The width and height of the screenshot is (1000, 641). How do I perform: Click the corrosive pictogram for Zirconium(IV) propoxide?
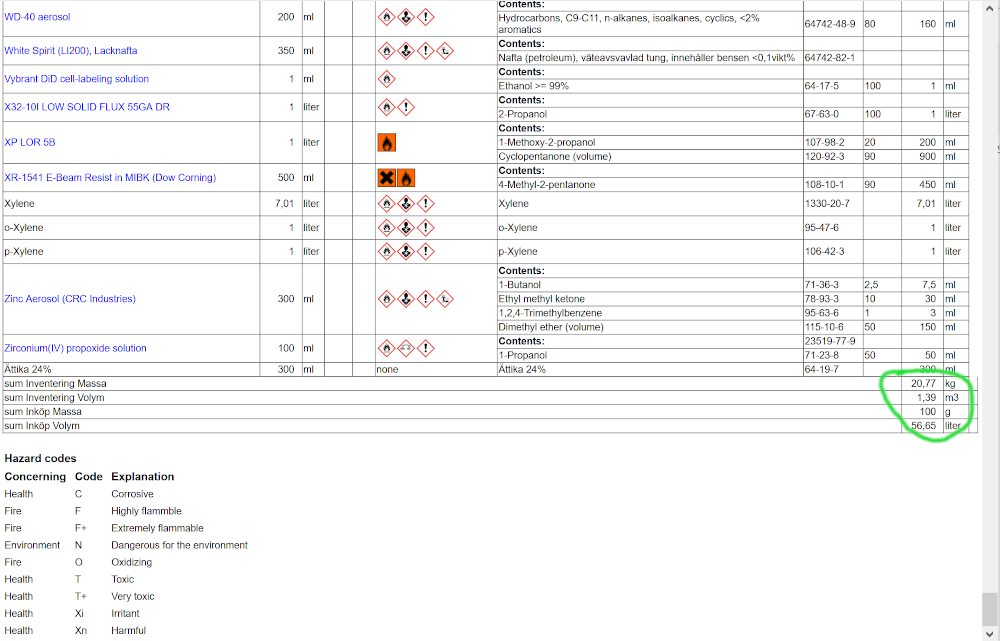pos(406,348)
